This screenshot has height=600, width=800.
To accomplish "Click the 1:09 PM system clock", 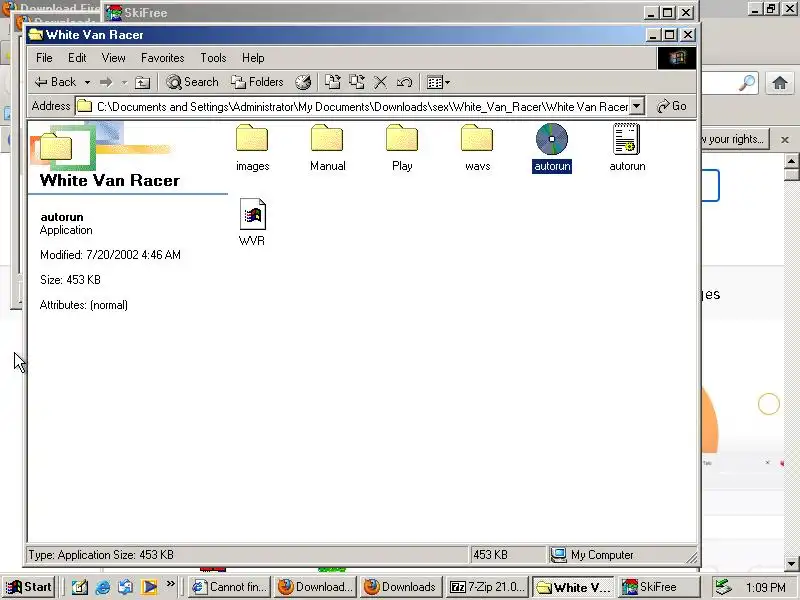I will point(765,587).
